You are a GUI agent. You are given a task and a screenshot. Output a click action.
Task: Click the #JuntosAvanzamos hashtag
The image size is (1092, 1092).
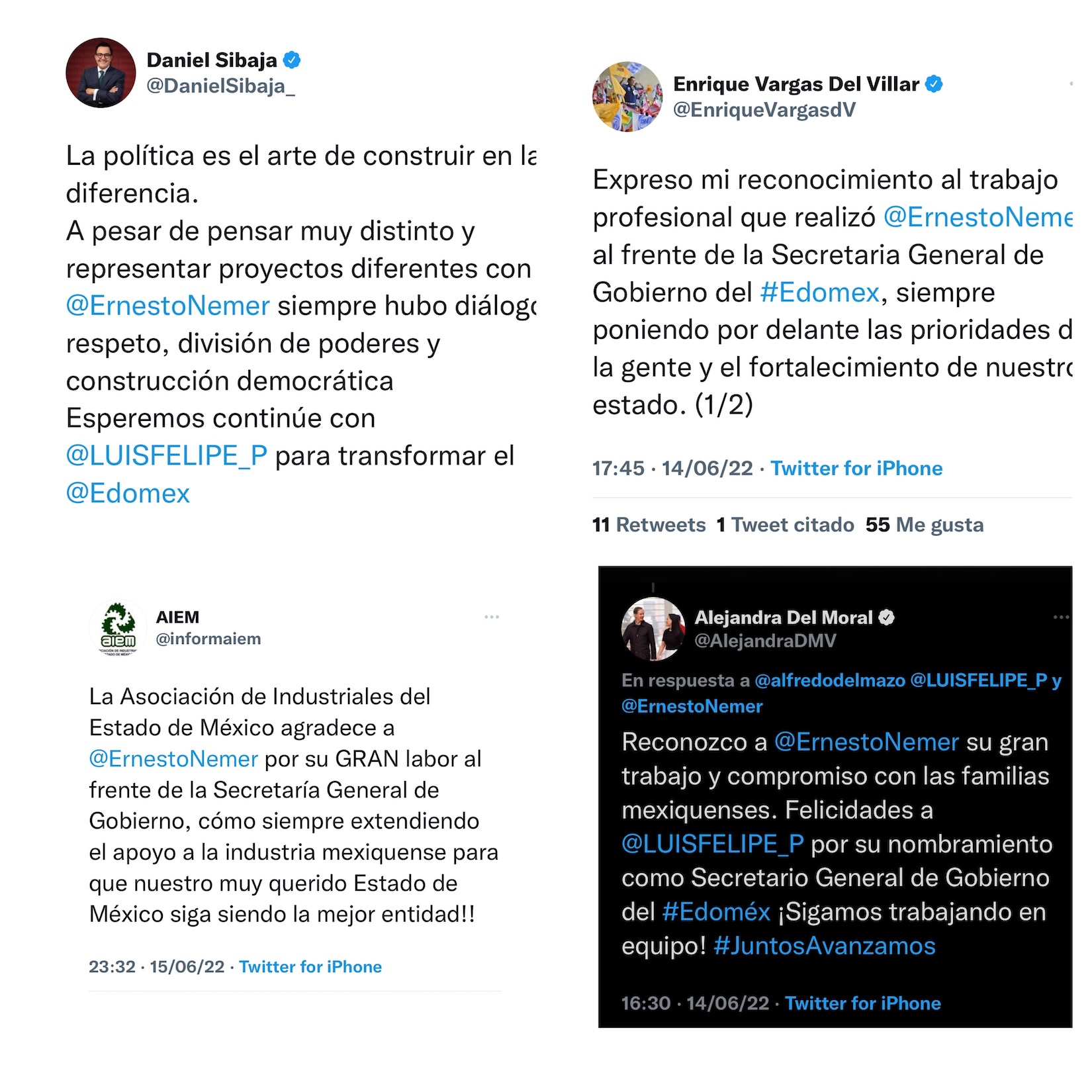[x=825, y=946]
